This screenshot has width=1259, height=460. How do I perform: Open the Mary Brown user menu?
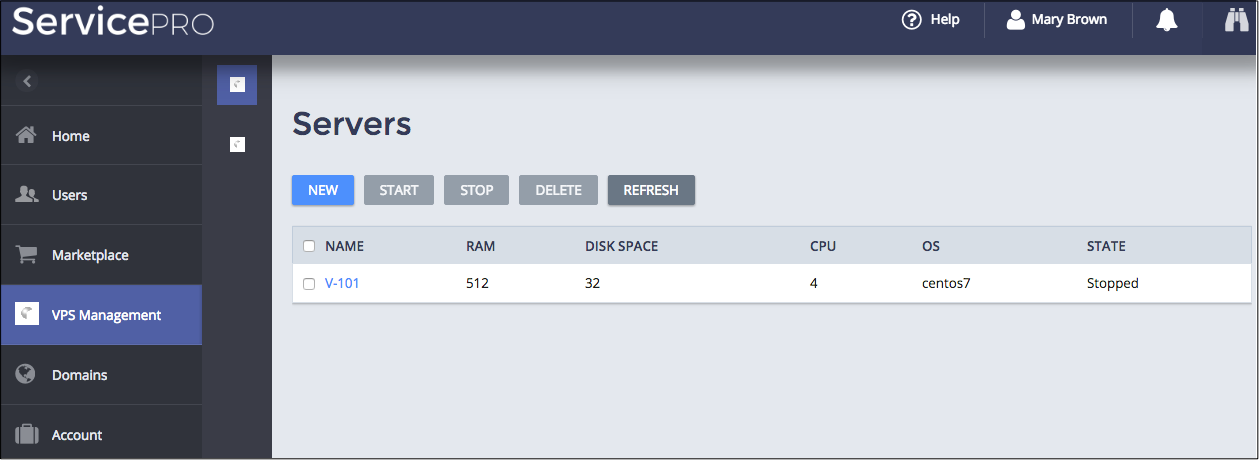click(x=1057, y=20)
